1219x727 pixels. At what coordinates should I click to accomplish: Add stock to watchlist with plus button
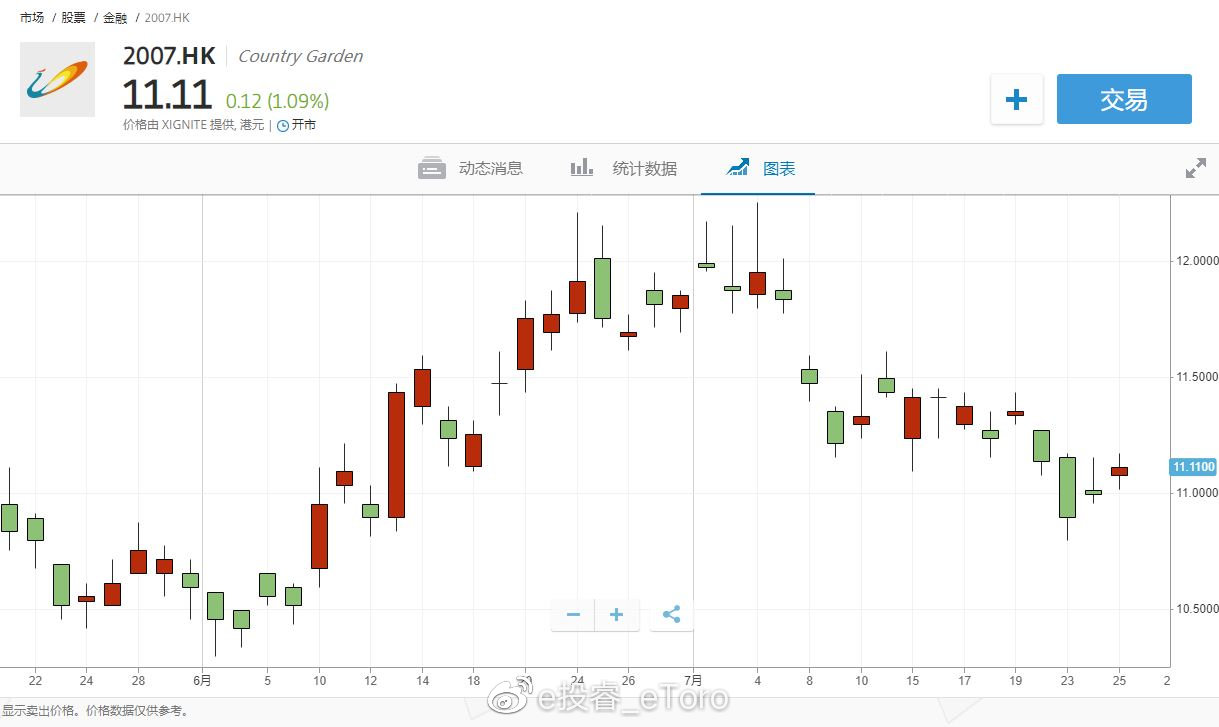click(1016, 99)
